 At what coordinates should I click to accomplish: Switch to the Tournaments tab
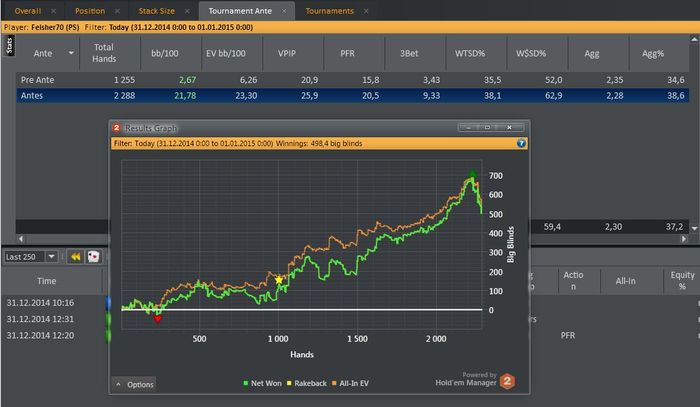tap(329, 11)
